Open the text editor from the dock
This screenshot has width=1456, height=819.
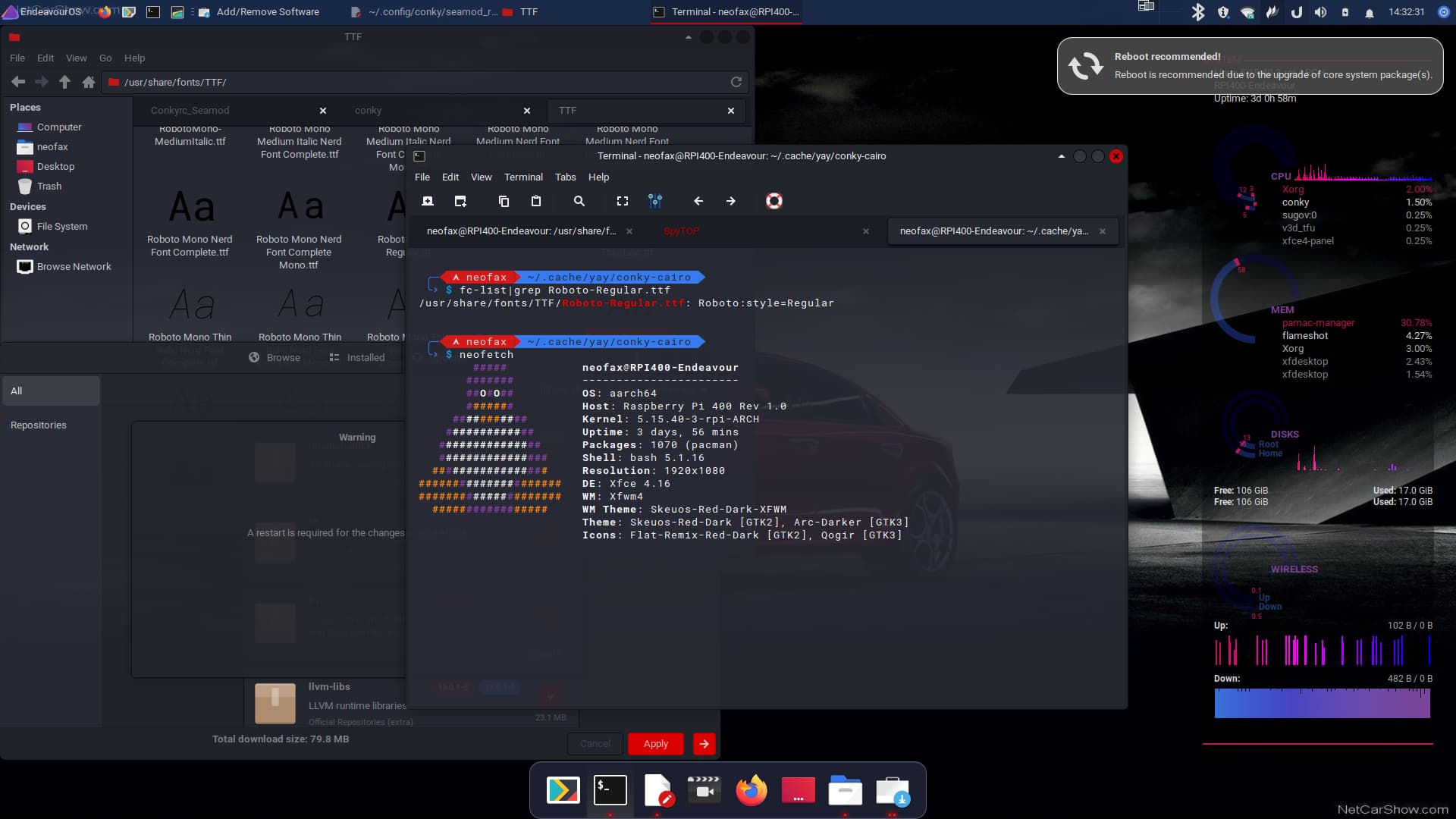pyautogui.click(x=657, y=790)
